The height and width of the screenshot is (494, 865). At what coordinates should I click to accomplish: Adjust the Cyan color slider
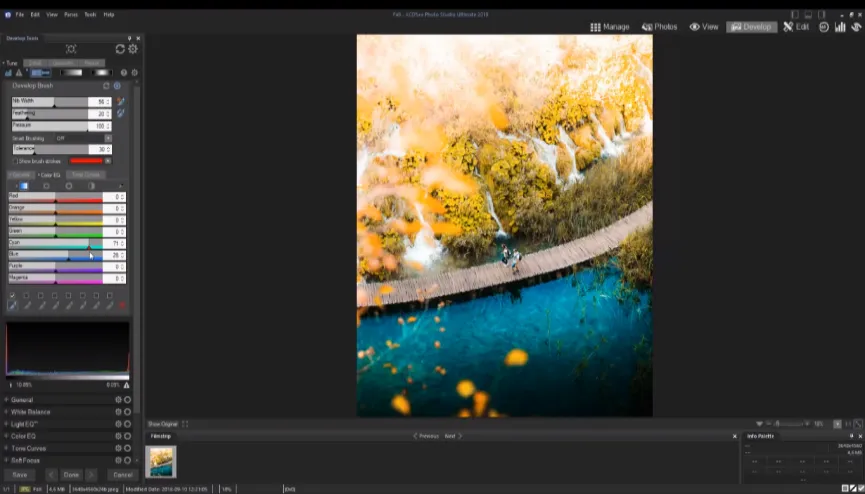[88, 243]
